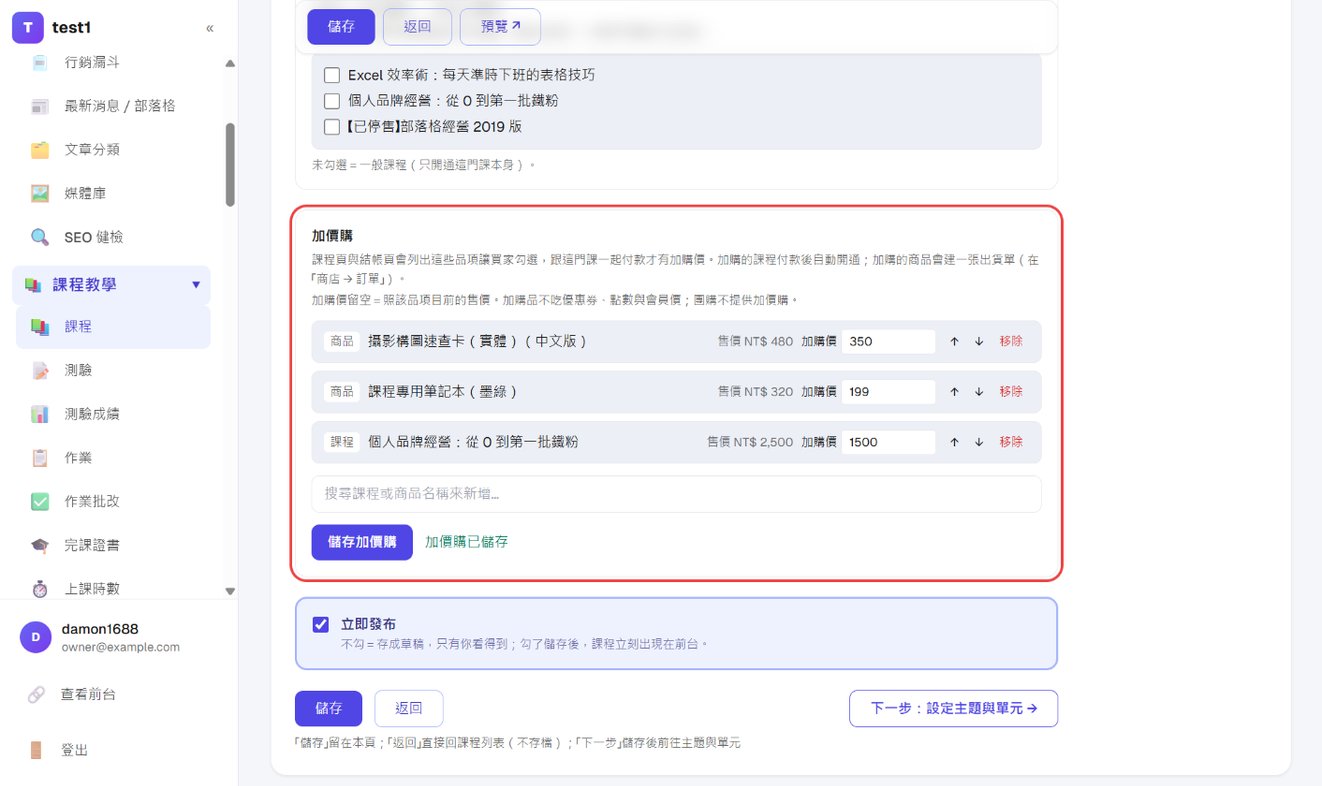Move 攝影構圖速查卡 down with its arrow
The image size is (1322, 786).
point(979,341)
